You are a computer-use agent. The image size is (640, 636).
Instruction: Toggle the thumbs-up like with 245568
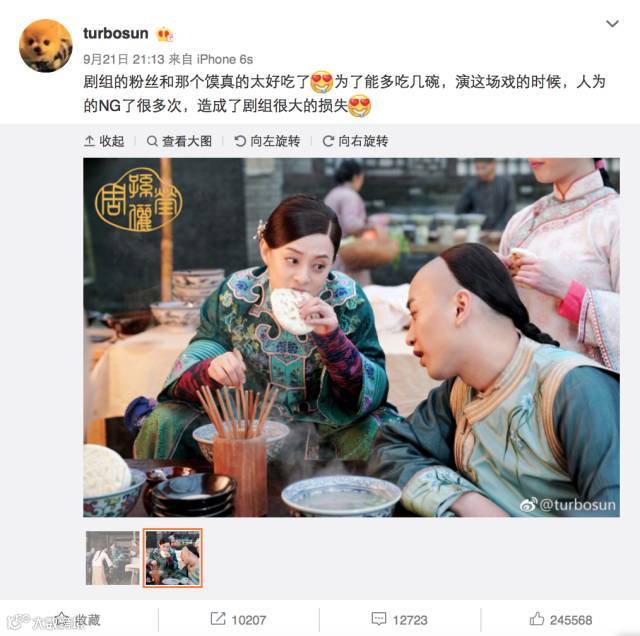[537, 619]
